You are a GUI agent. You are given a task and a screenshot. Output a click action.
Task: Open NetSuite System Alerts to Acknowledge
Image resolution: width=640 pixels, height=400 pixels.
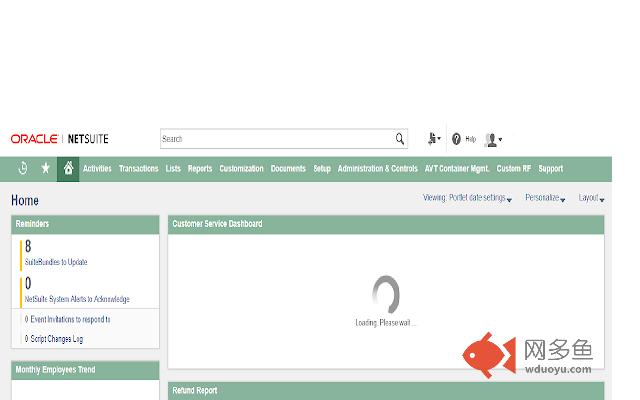click(x=77, y=299)
